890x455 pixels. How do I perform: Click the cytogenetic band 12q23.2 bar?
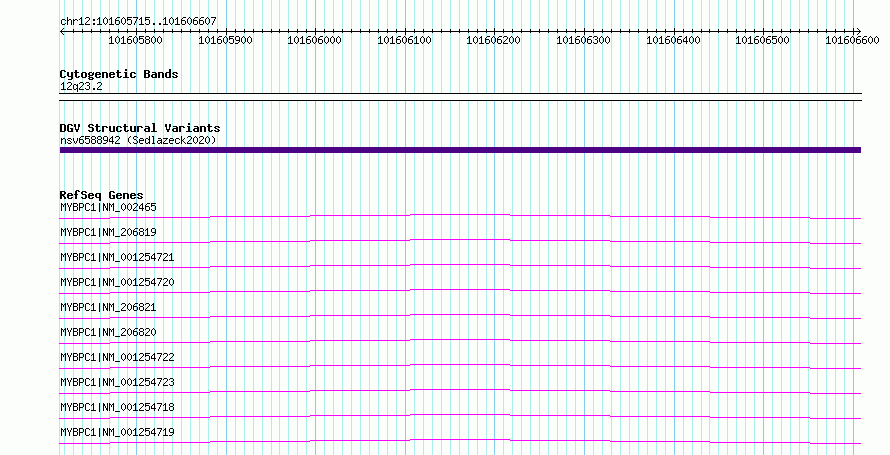[x=460, y=97]
